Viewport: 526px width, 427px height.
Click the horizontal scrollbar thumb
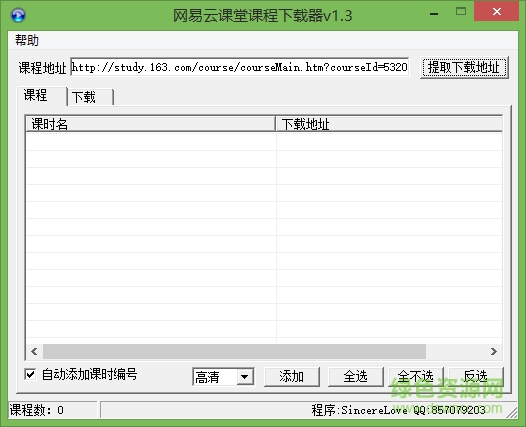click(234, 352)
